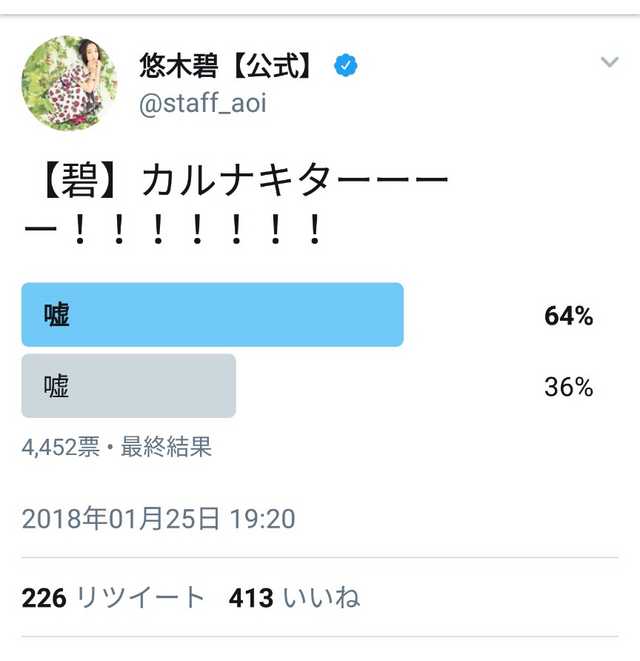
Task: Open the @staff_aoi handle link
Action: (203, 103)
